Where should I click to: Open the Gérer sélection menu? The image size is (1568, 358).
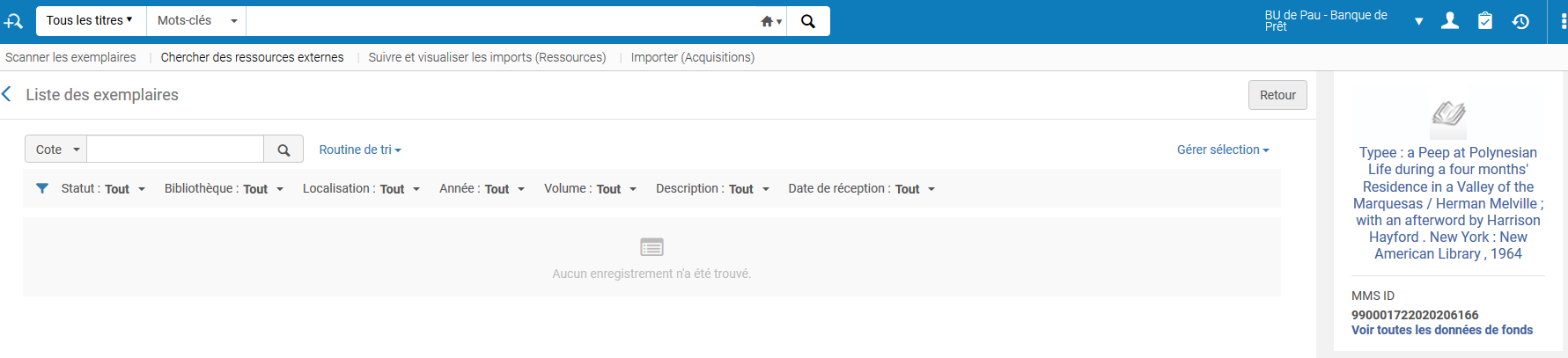[1222, 150]
